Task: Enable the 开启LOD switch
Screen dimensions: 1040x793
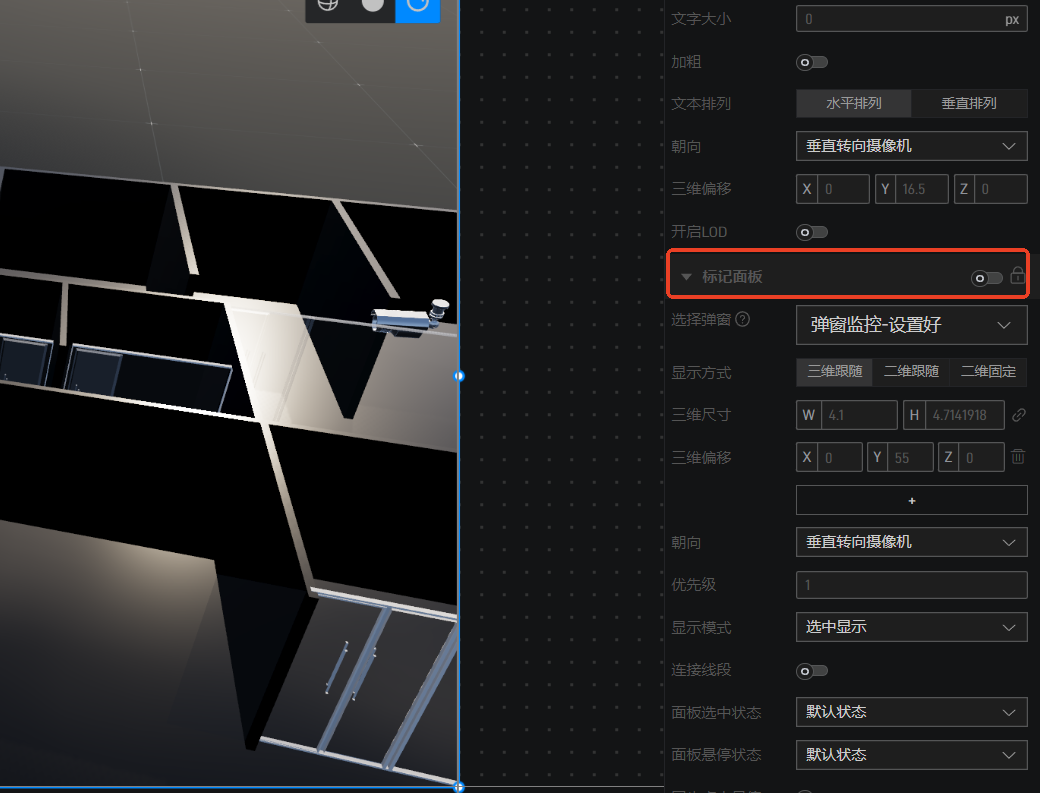Action: pos(811,232)
